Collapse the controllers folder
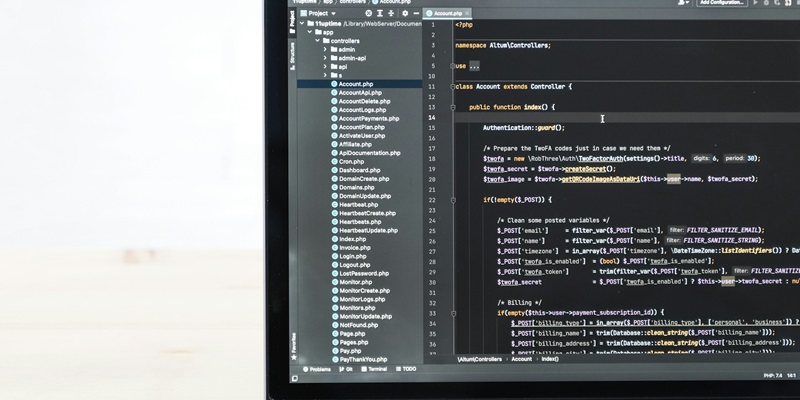 (317, 41)
